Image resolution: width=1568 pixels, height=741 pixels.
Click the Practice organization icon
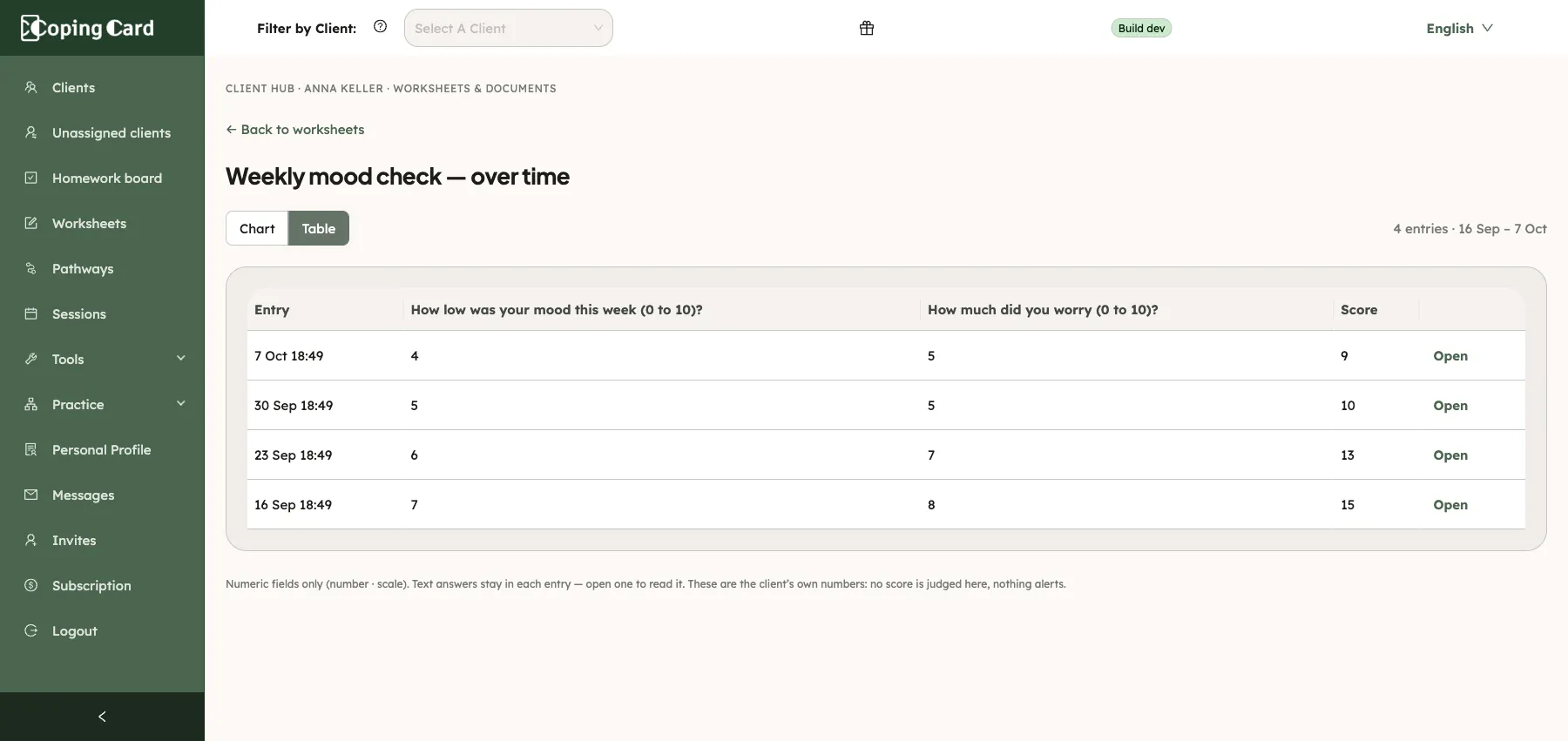coord(31,404)
